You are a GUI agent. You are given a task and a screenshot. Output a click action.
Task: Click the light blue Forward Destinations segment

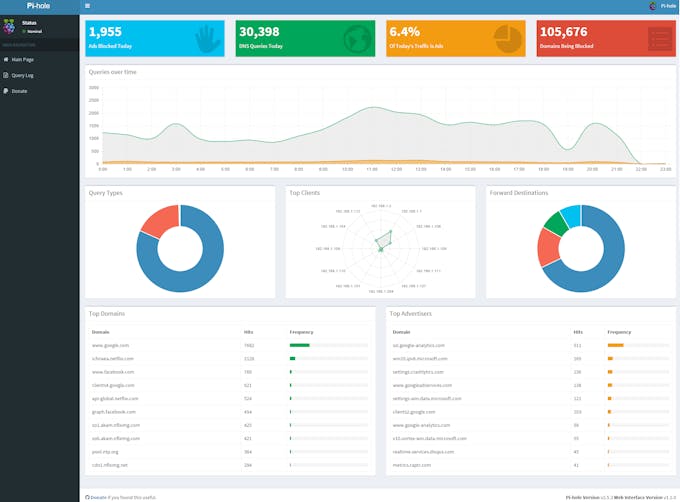571,214
